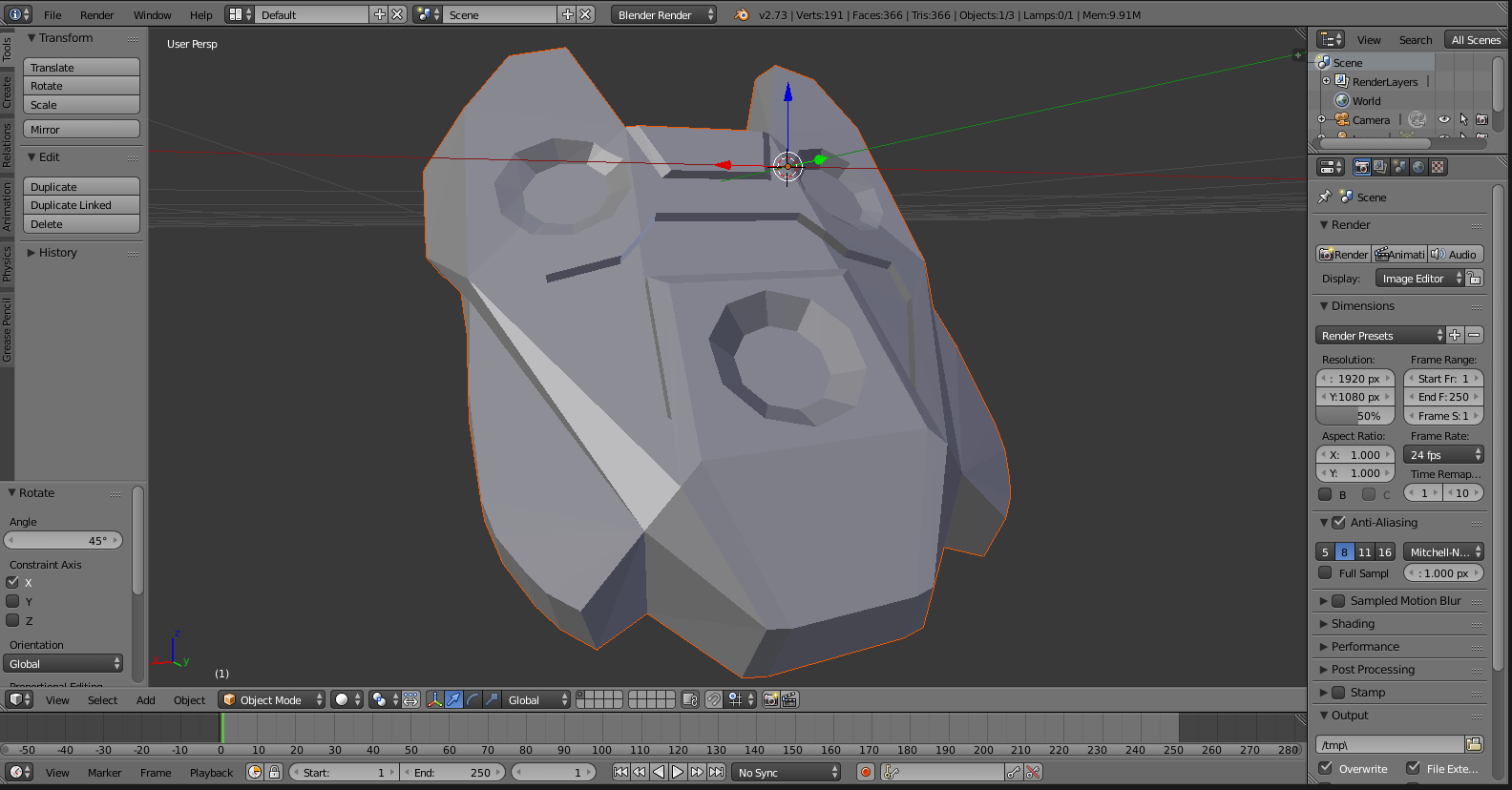Click the Animation render button
Viewport: 1512px width, 790px height.
click(x=1399, y=254)
